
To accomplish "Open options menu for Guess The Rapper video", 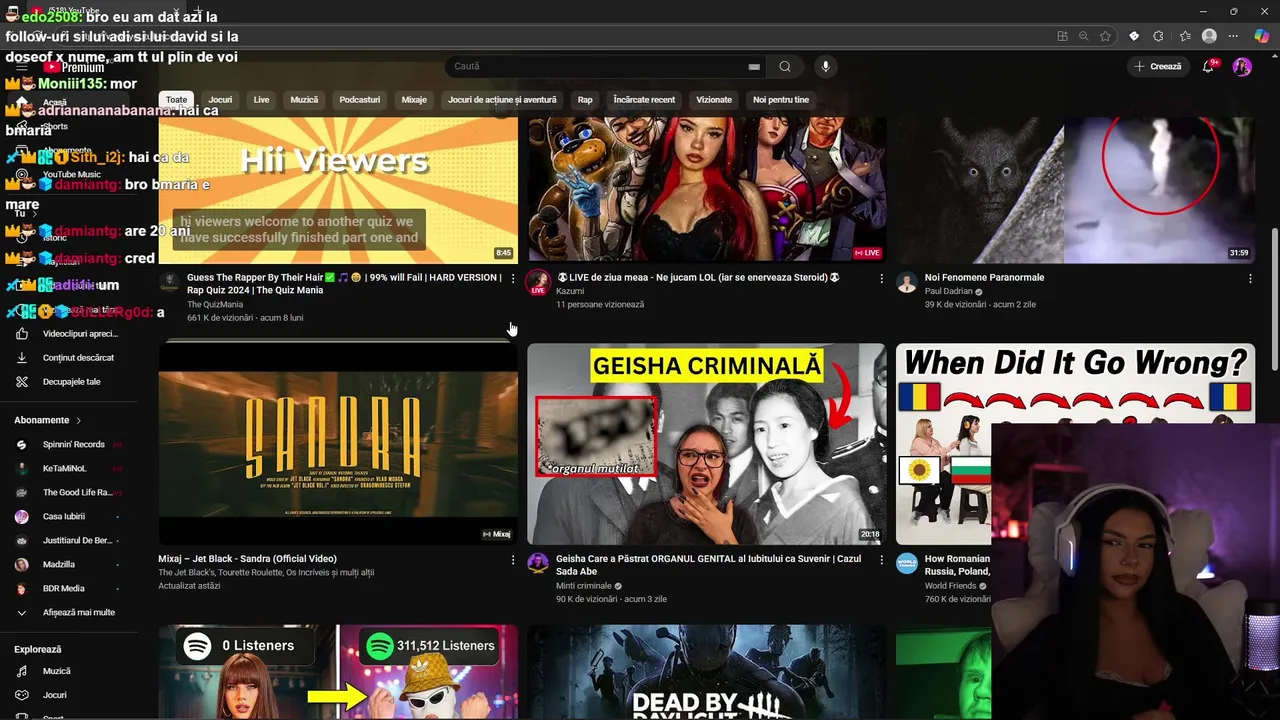I will (512, 278).
